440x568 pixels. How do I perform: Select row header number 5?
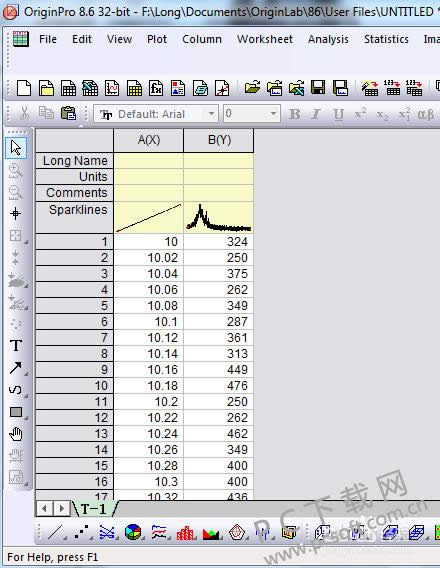click(75, 305)
